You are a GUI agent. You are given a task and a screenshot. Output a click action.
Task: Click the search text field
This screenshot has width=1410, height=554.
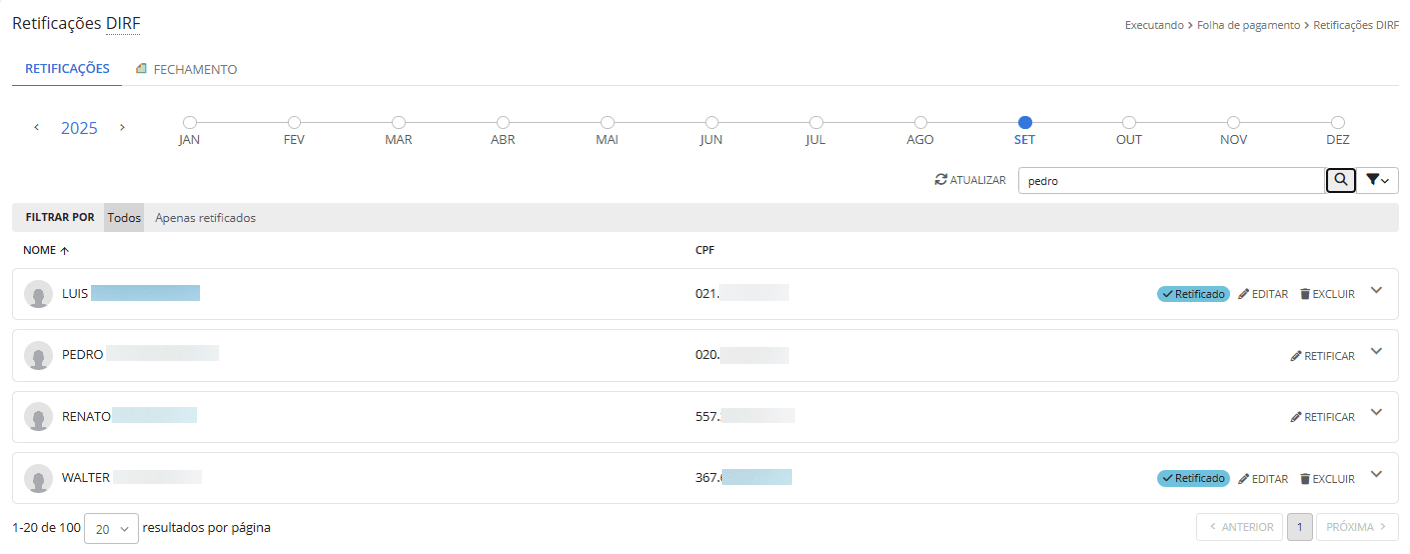coord(1170,181)
